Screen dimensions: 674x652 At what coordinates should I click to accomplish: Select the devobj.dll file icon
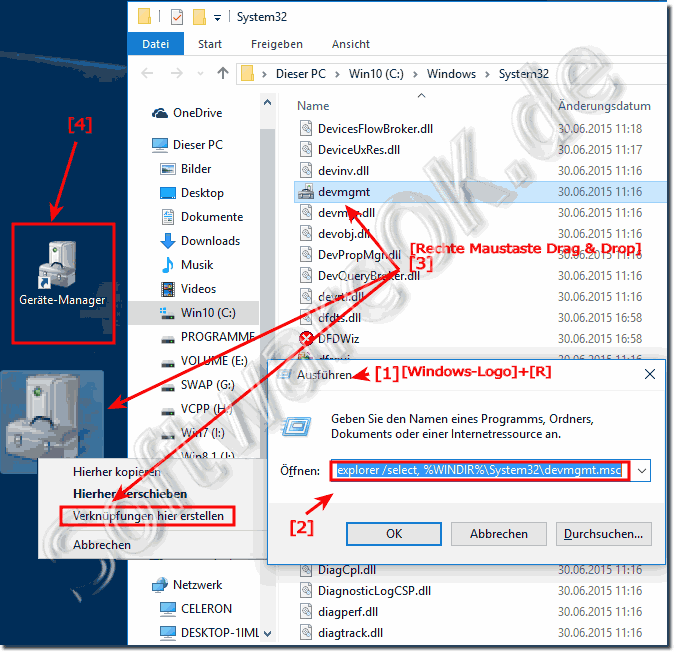click(306, 234)
